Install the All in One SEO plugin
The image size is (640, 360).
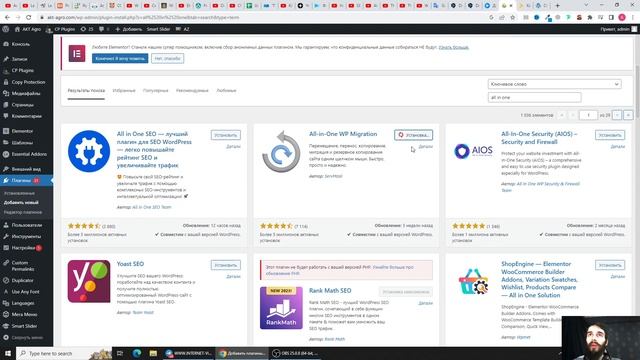(226, 135)
